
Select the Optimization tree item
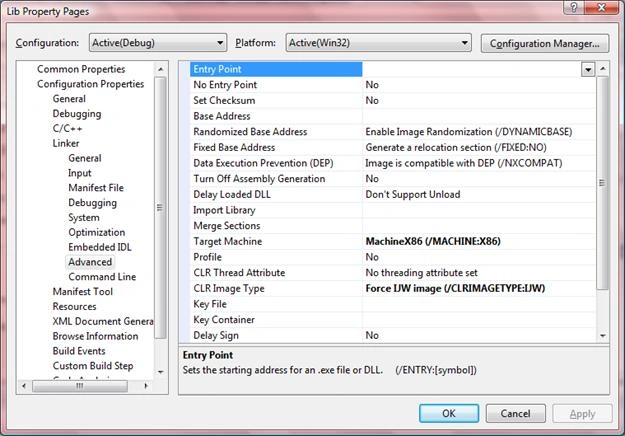[x=96, y=232]
